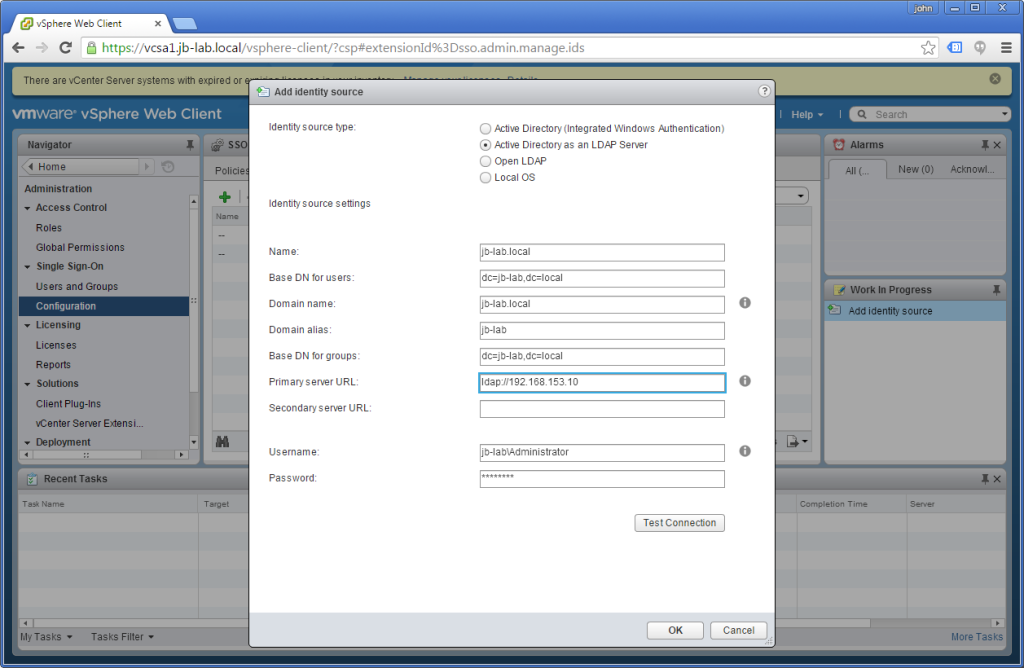Choose the Open LDAP identity source type
This screenshot has width=1024, height=668.
click(x=485, y=161)
